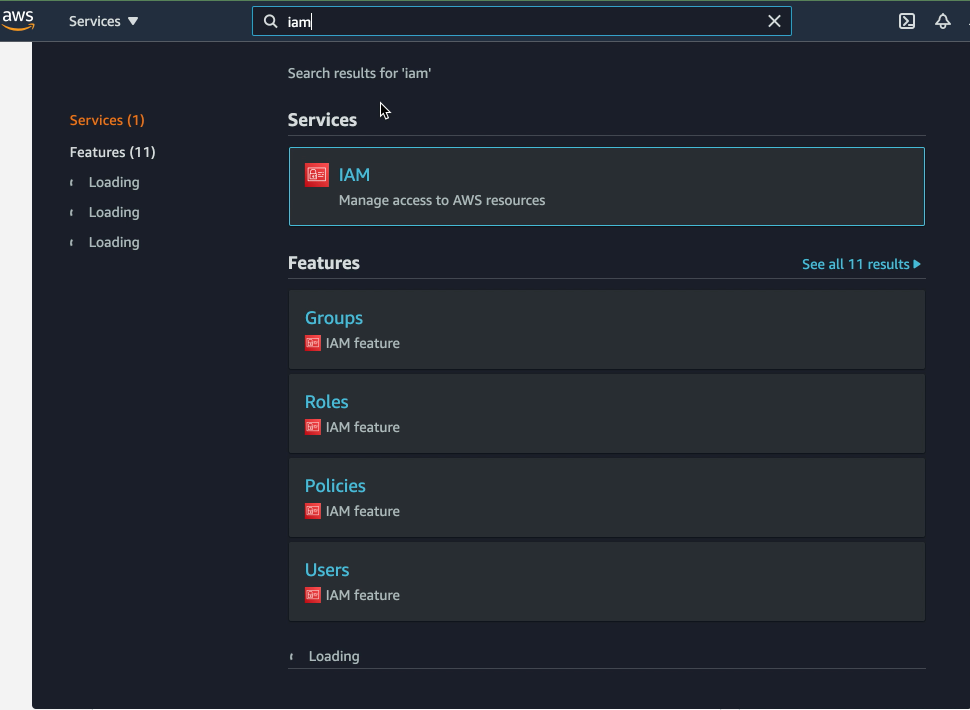Click the red IAM service icon
This screenshot has height=710, width=970.
[317, 175]
